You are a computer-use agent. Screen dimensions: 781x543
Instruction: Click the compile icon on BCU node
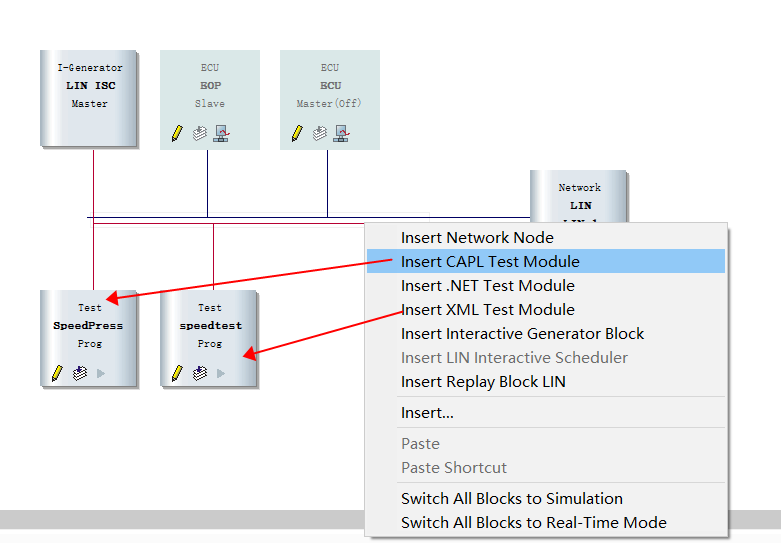point(320,134)
